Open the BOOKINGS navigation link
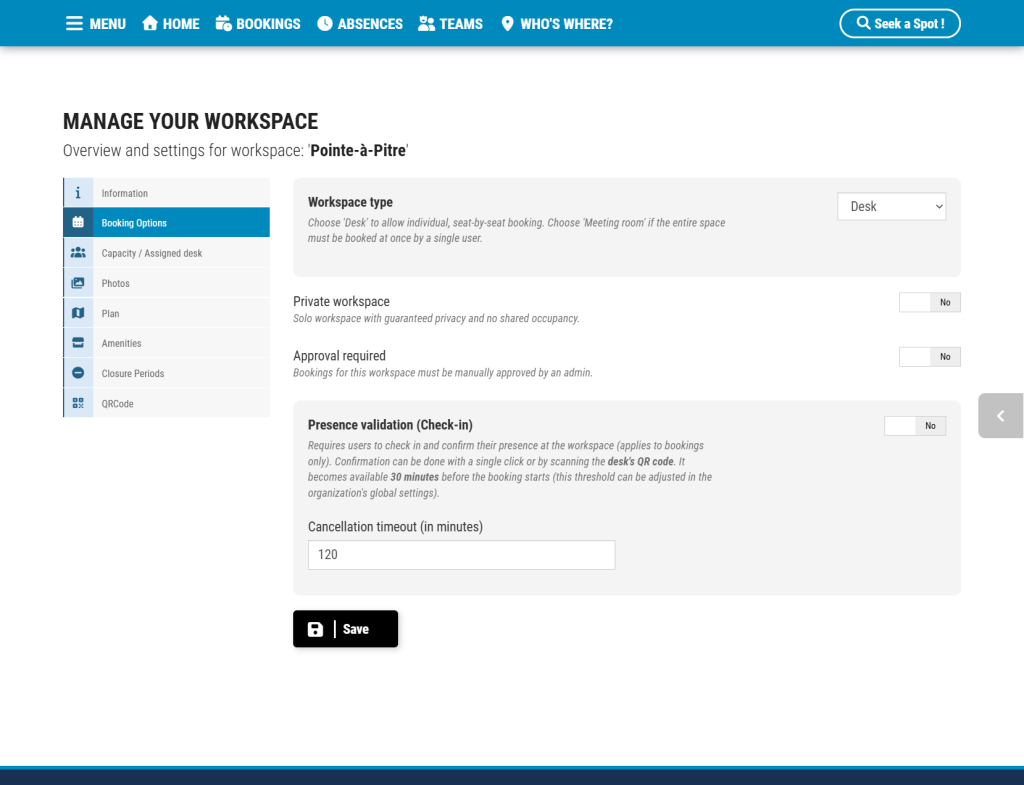 click(x=268, y=24)
